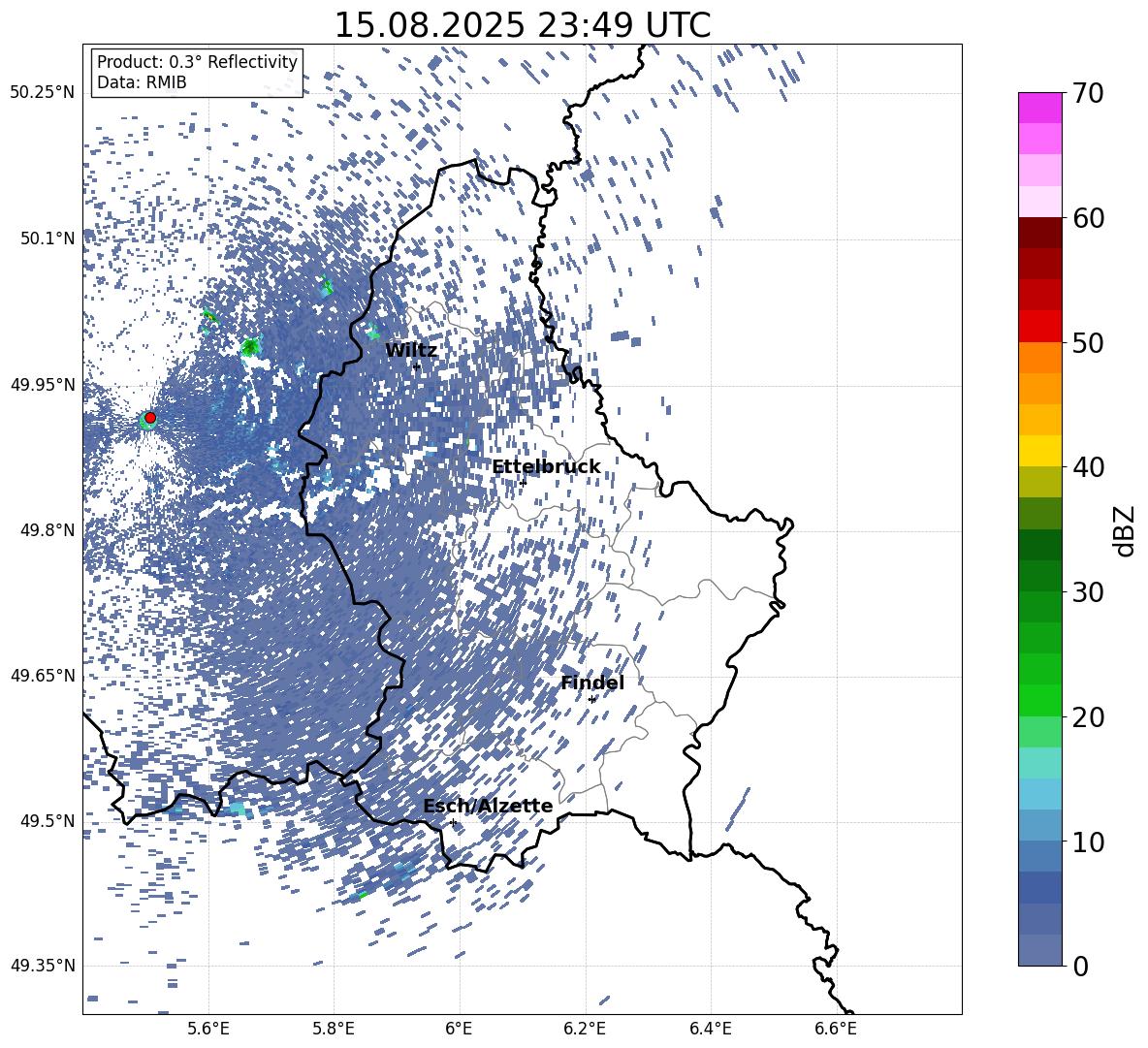Click the 49.8°N latitude label

click(48, 530)
